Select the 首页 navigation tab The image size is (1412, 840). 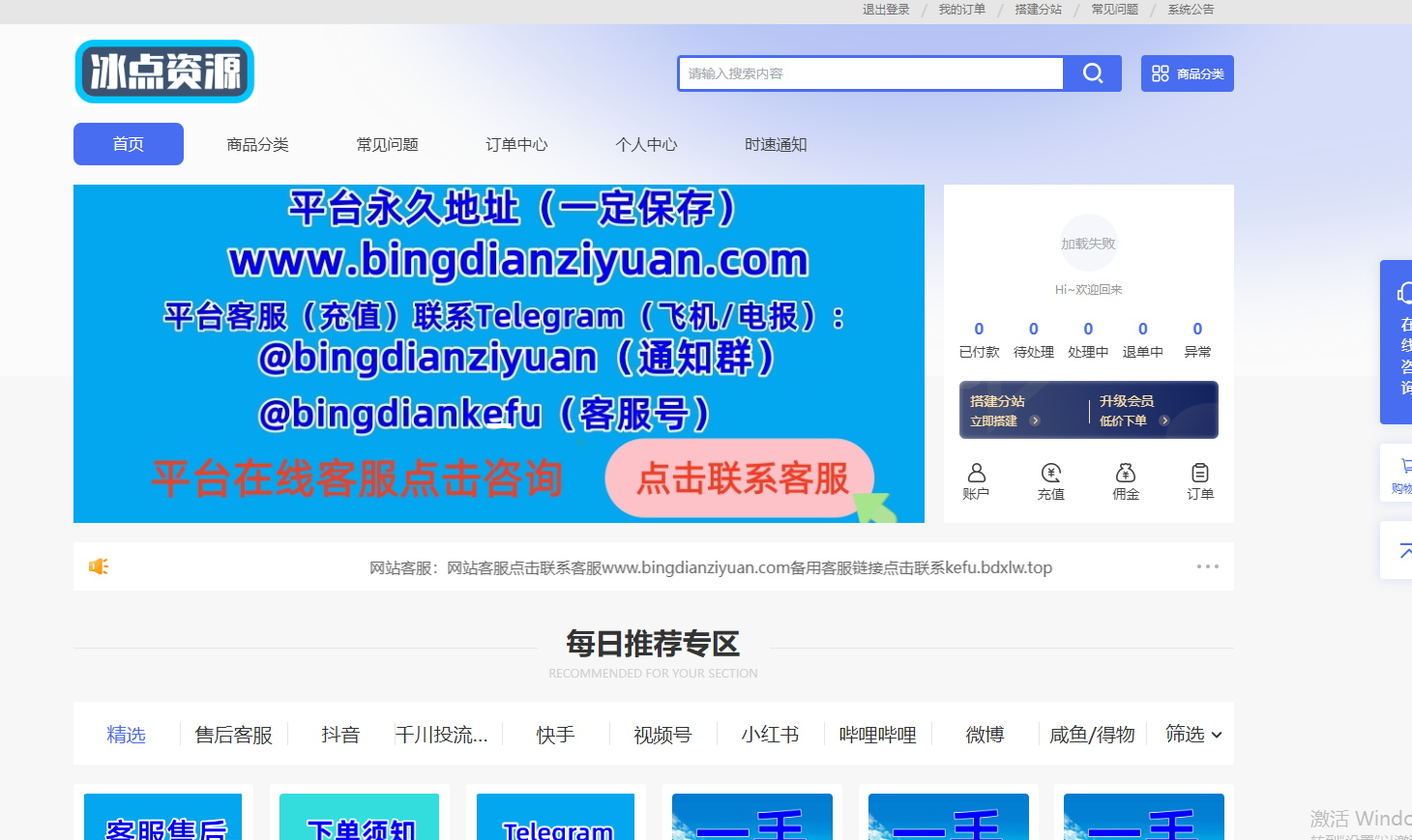click(129, 144)
